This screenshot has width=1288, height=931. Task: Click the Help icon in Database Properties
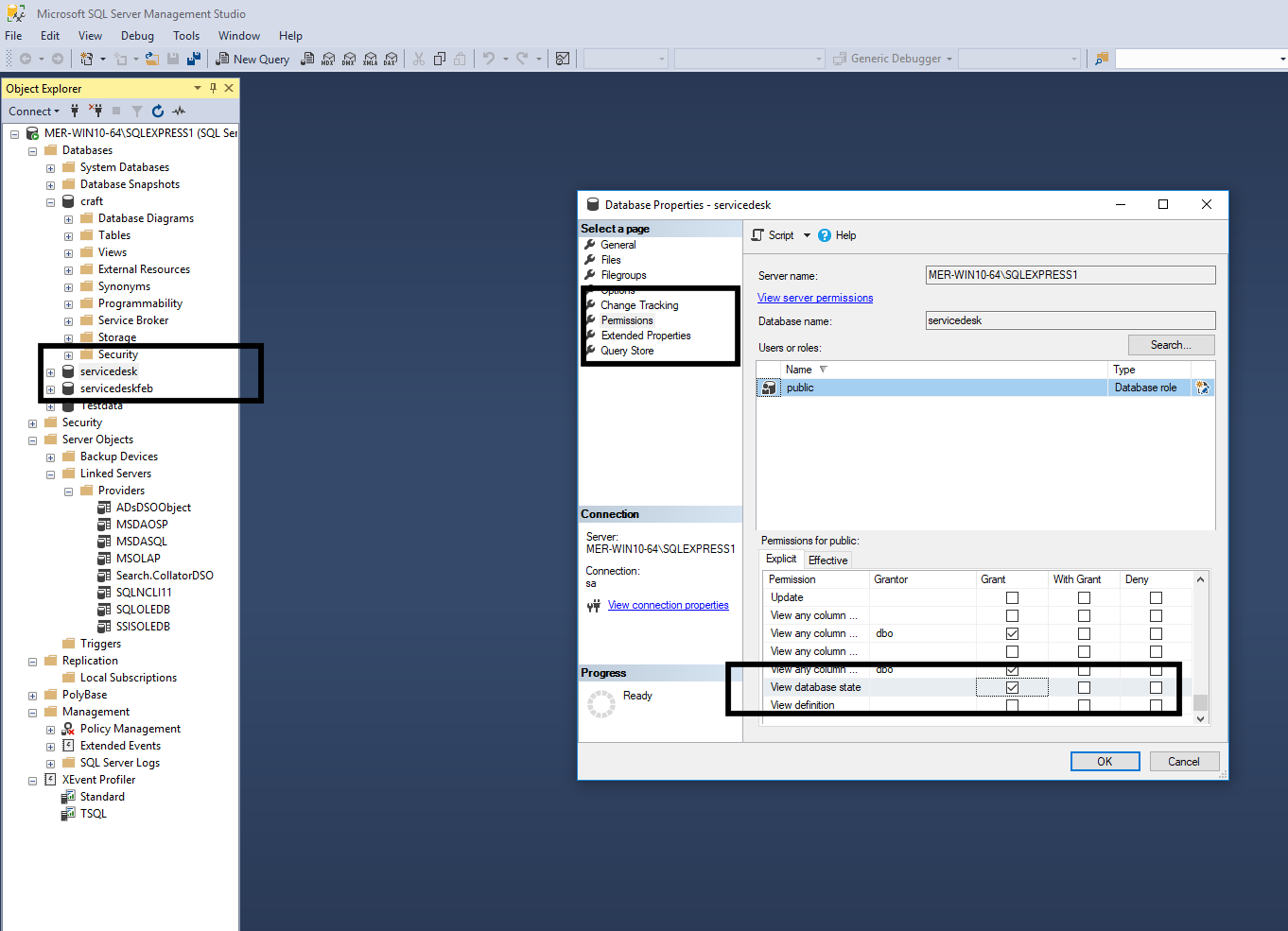click(x=826, y=235)
